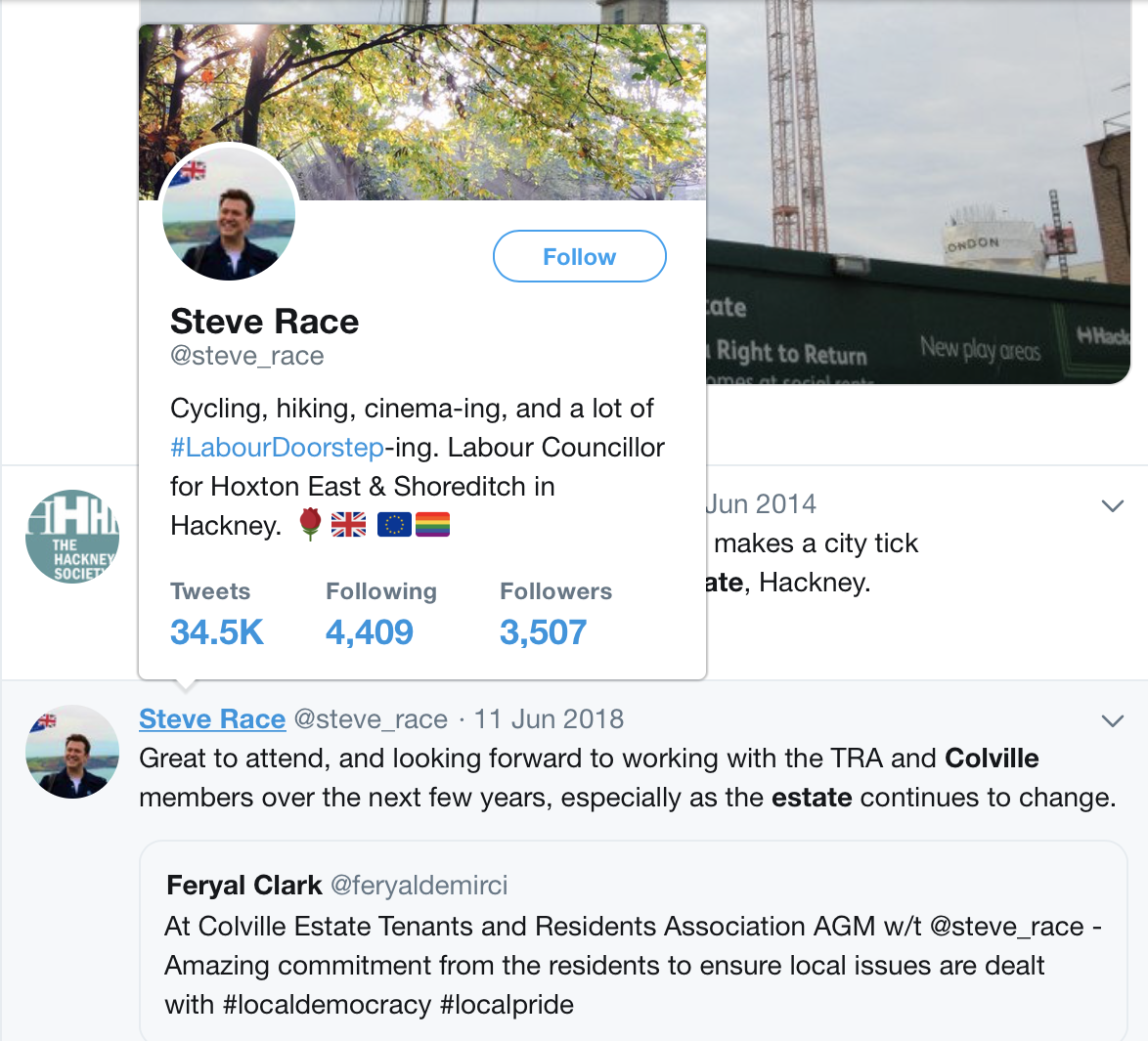The width and height of the screenshot is (1148, 1041).
Task: Open the Following list showing 4,409
Action: [380, 615]
